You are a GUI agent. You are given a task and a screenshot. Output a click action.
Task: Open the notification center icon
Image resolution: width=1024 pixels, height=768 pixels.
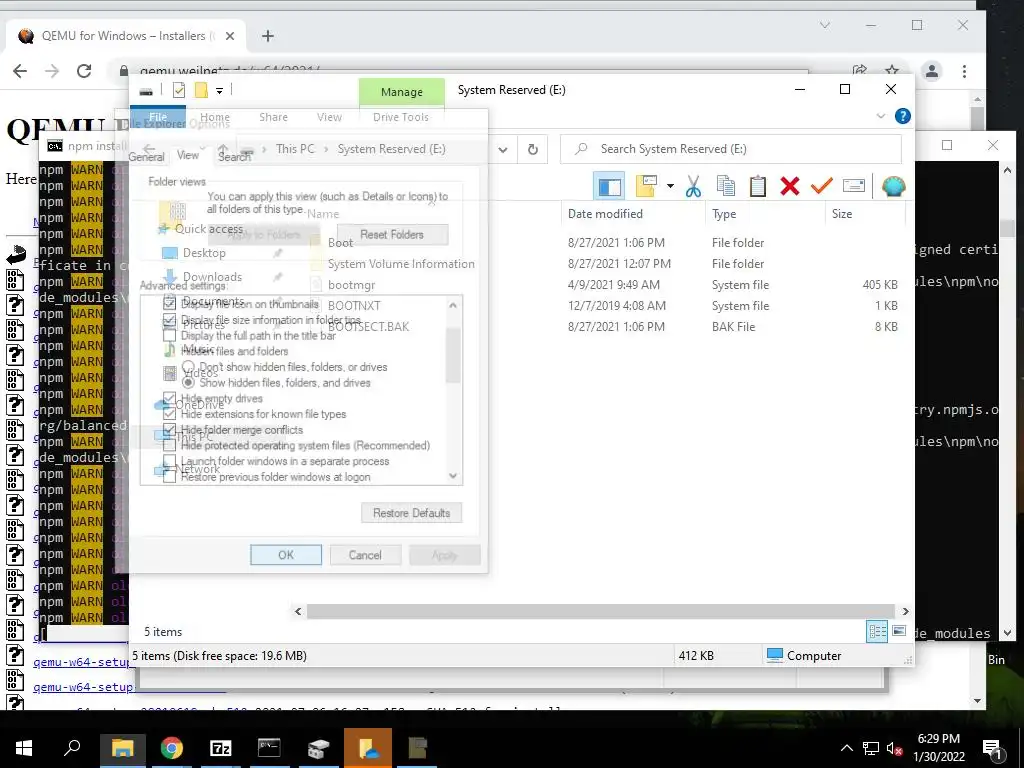pos(992,748)
